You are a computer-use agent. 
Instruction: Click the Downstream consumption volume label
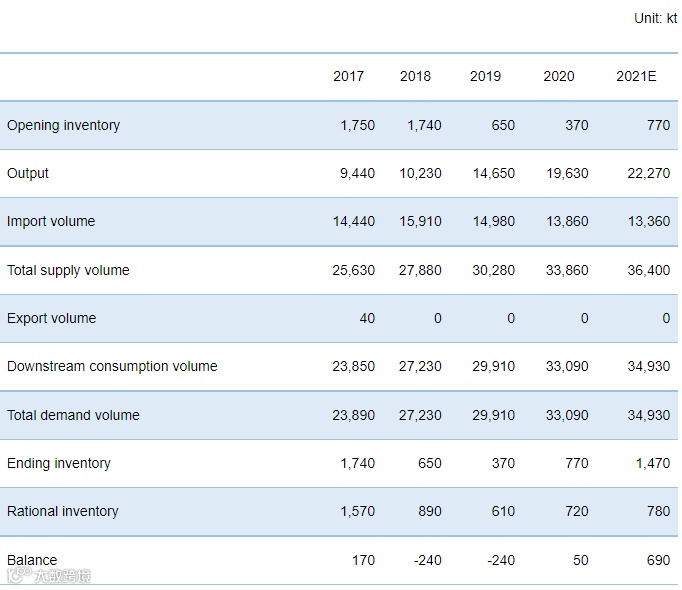coord(112,366)
